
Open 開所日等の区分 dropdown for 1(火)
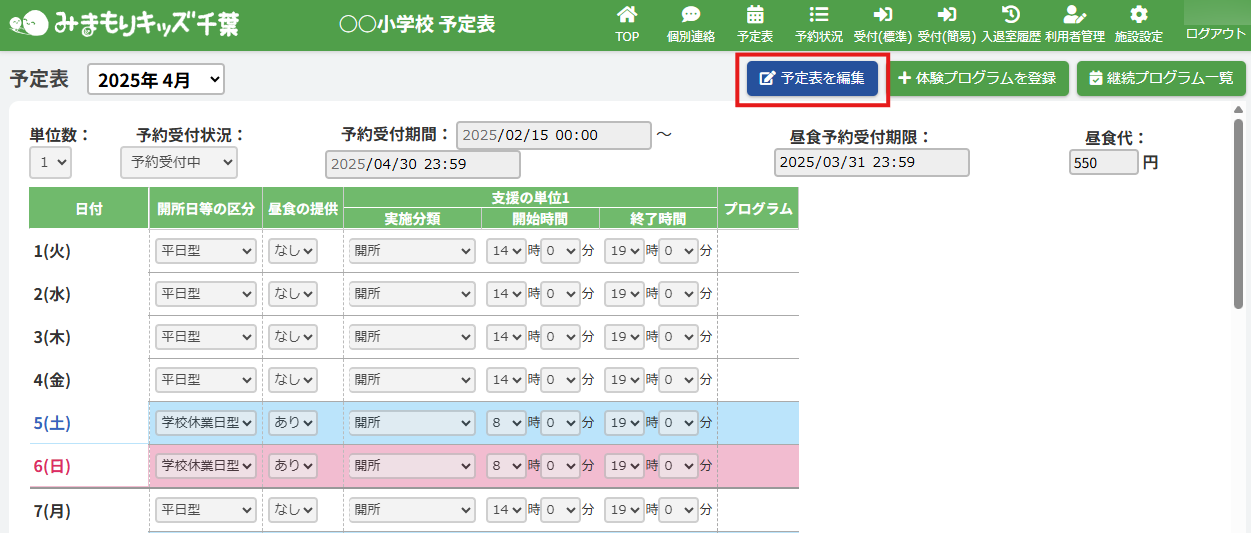pyautogui.click(x=206, y=251)
